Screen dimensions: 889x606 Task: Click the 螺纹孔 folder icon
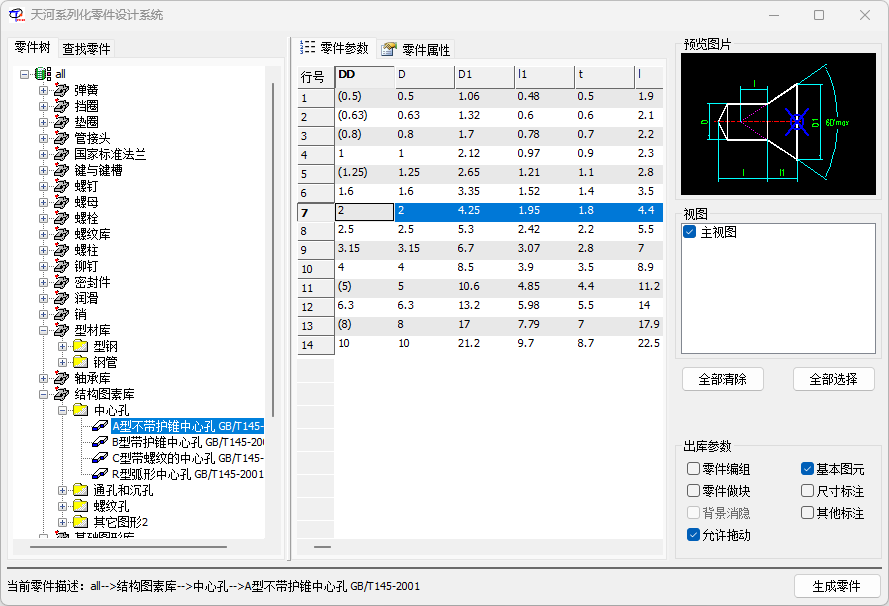point(81,506)
